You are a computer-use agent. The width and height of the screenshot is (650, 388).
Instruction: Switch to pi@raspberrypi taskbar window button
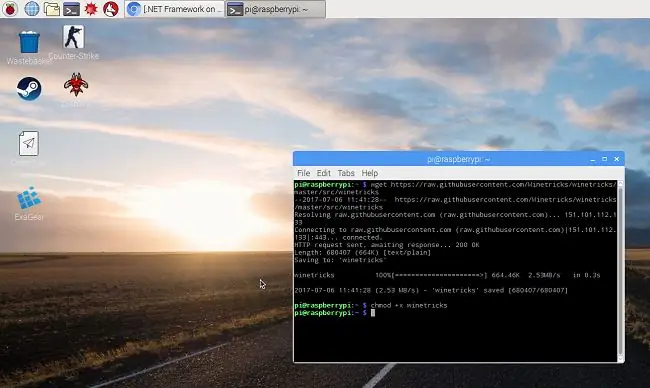(276, 9)
